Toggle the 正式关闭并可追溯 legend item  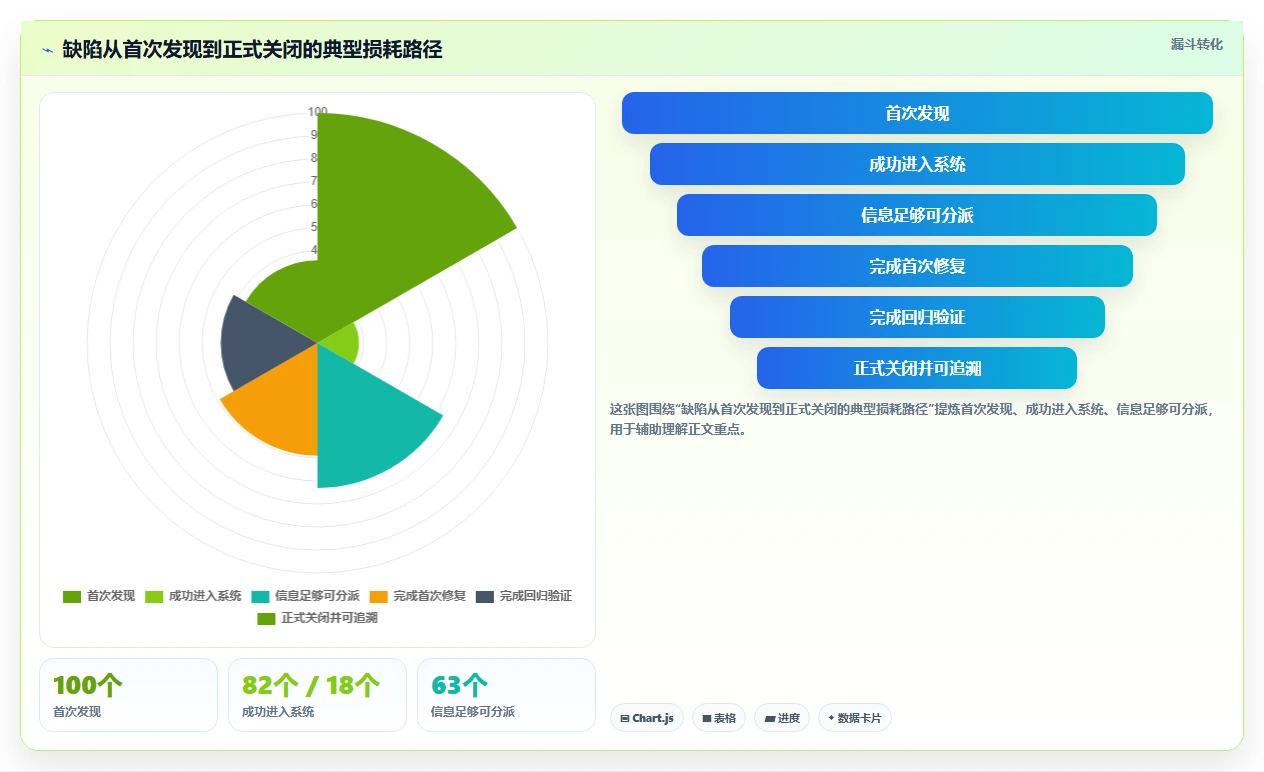[317, 618]
